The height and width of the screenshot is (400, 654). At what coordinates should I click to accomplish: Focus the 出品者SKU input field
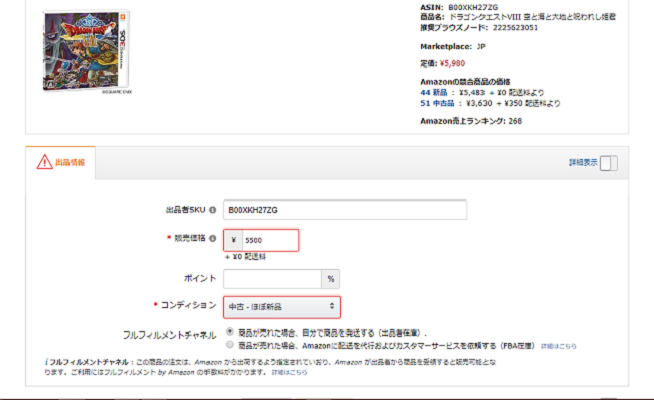coord(345,210)
